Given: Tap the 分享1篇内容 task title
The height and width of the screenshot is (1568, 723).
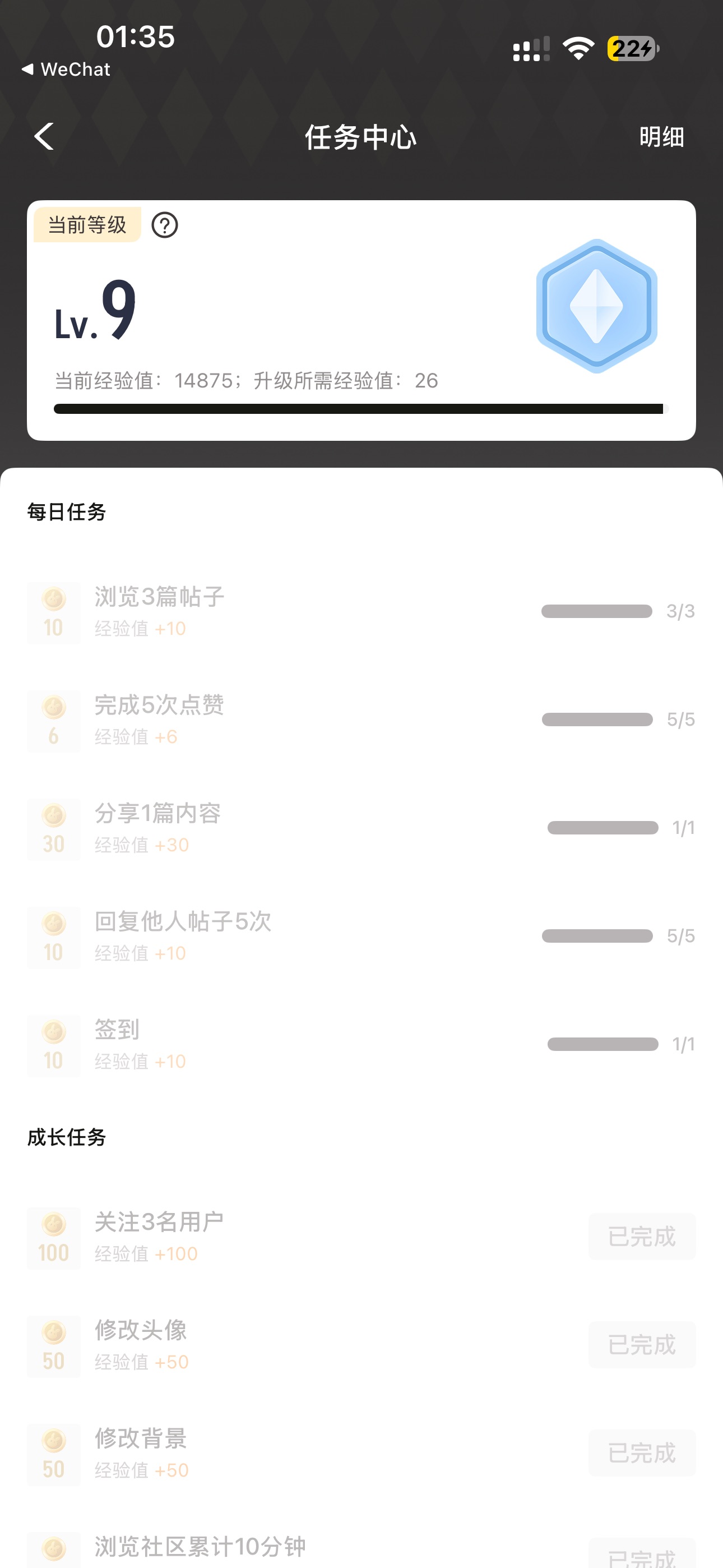Looking at the screenshot, I should point(157,813).
